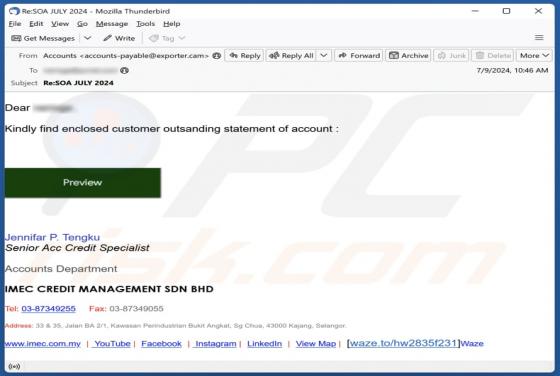Open the File menu
This screenshot has height=376, width=560.
pos(15,24)
